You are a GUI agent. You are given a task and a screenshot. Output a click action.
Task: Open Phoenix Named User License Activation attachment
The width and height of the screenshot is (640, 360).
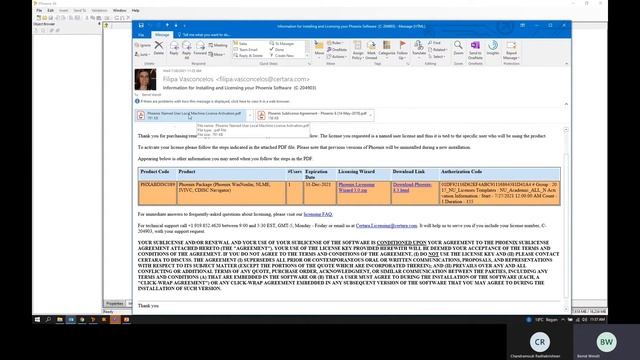click(x=191, y=116)
